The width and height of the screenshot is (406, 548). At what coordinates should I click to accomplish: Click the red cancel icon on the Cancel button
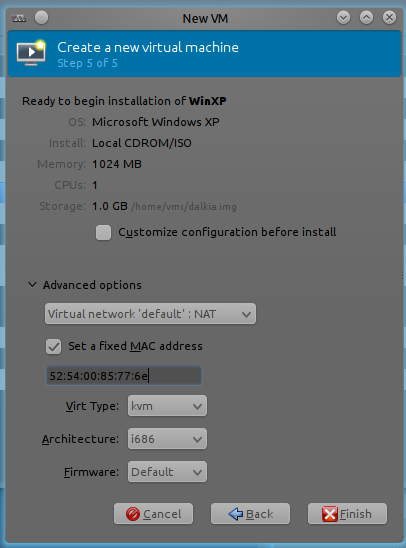(133, 514)
